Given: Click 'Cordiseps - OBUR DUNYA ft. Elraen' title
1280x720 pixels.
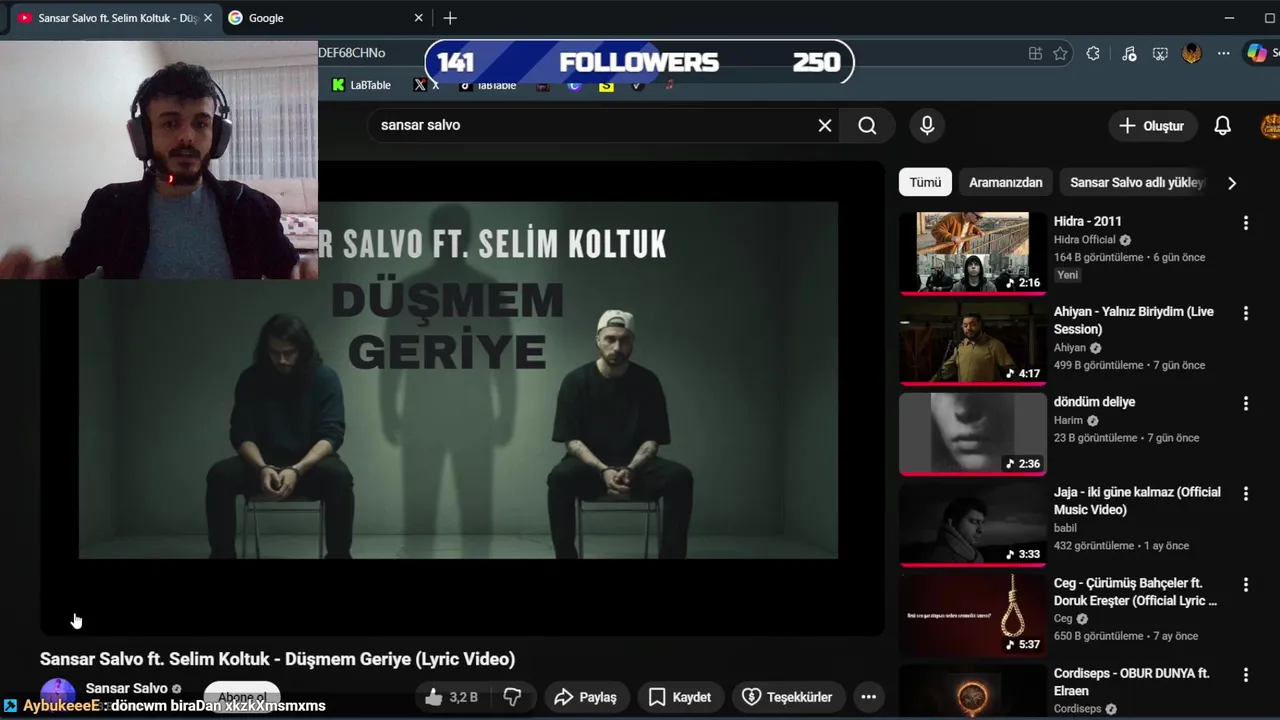Looking at the screenshot, I should tap(1131, 682).
